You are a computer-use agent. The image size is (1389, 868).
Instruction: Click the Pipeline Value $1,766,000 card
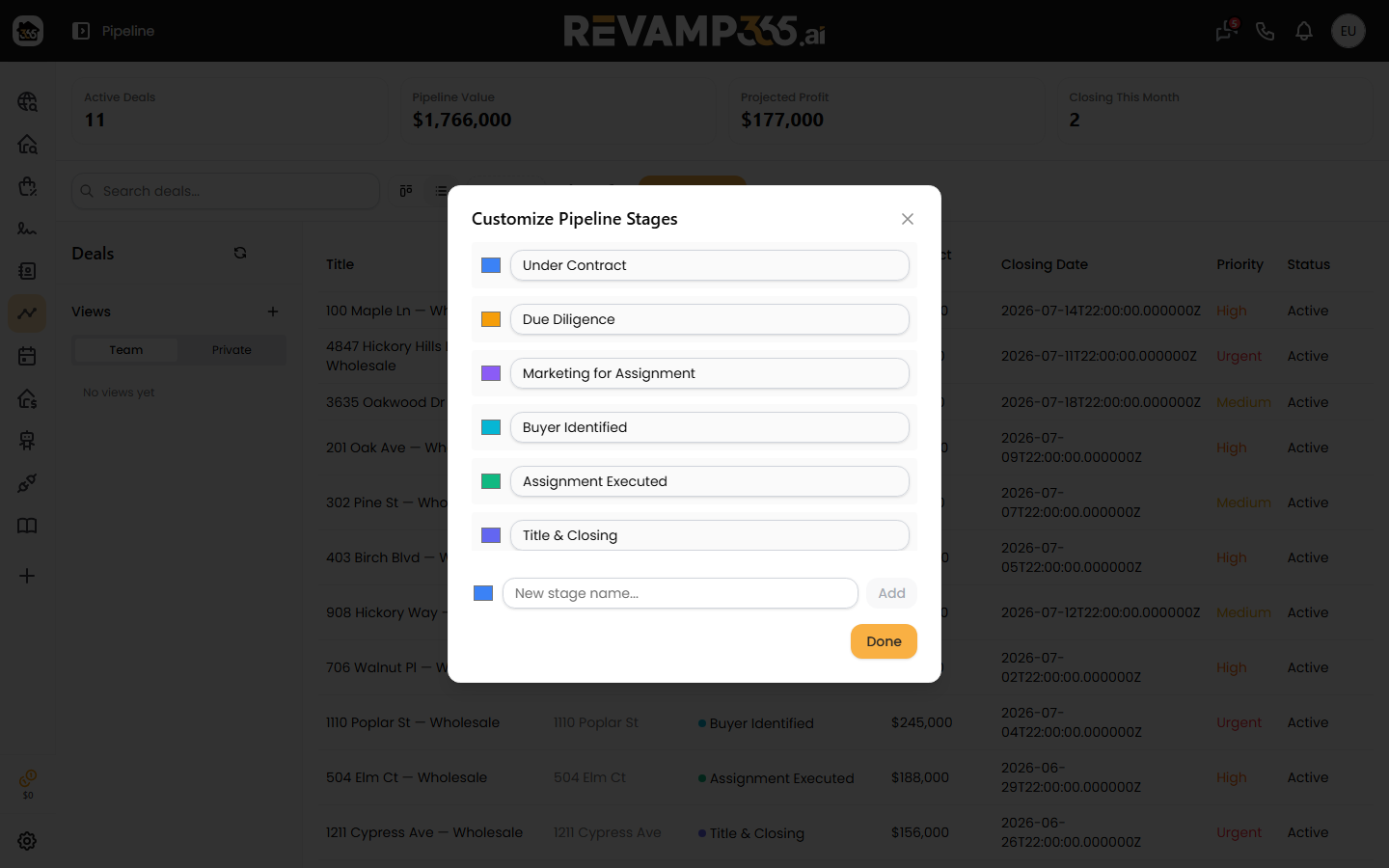[558, 111]
